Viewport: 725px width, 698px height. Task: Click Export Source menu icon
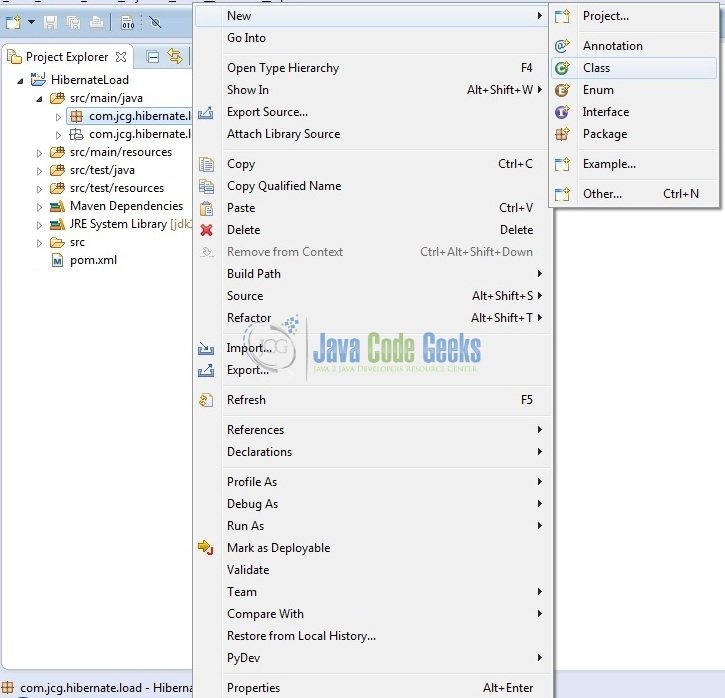click(x=206, y=112)
